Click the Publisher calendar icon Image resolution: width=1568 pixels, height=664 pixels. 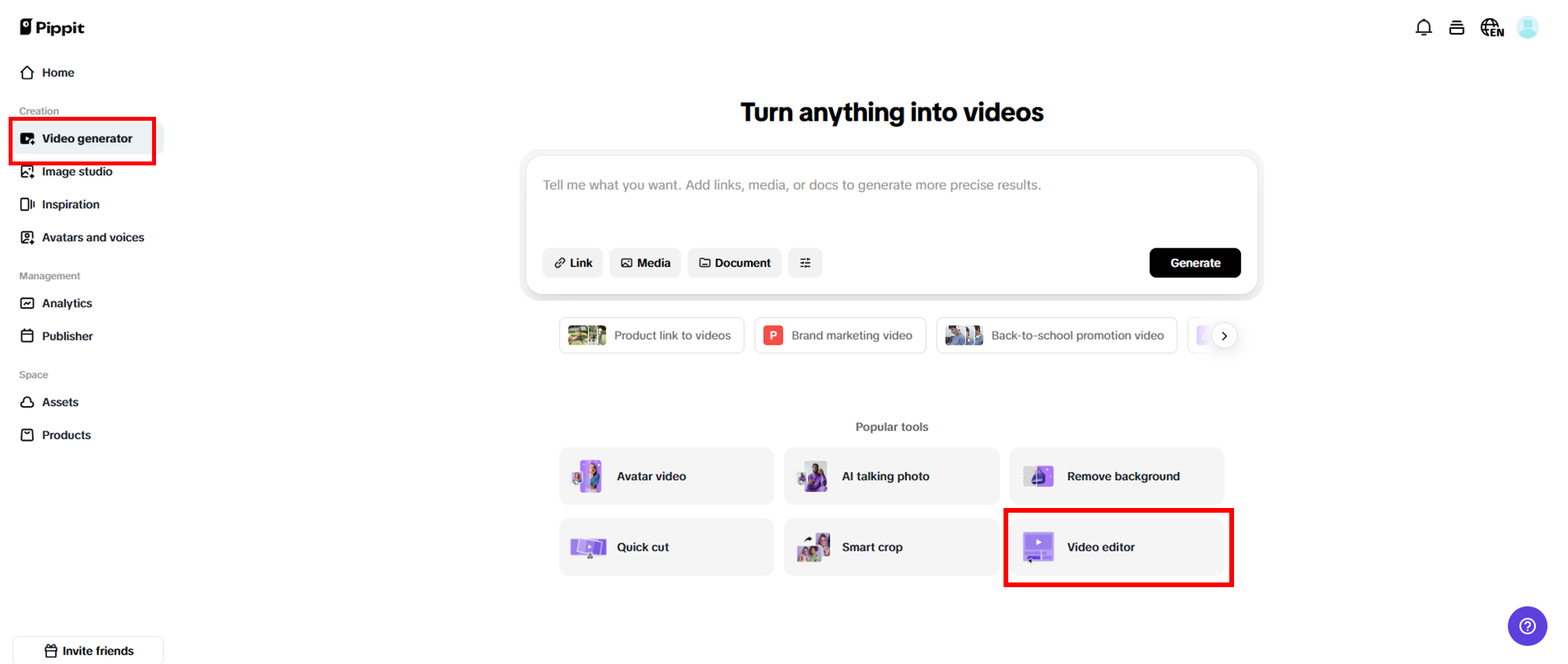coord(27,336)
